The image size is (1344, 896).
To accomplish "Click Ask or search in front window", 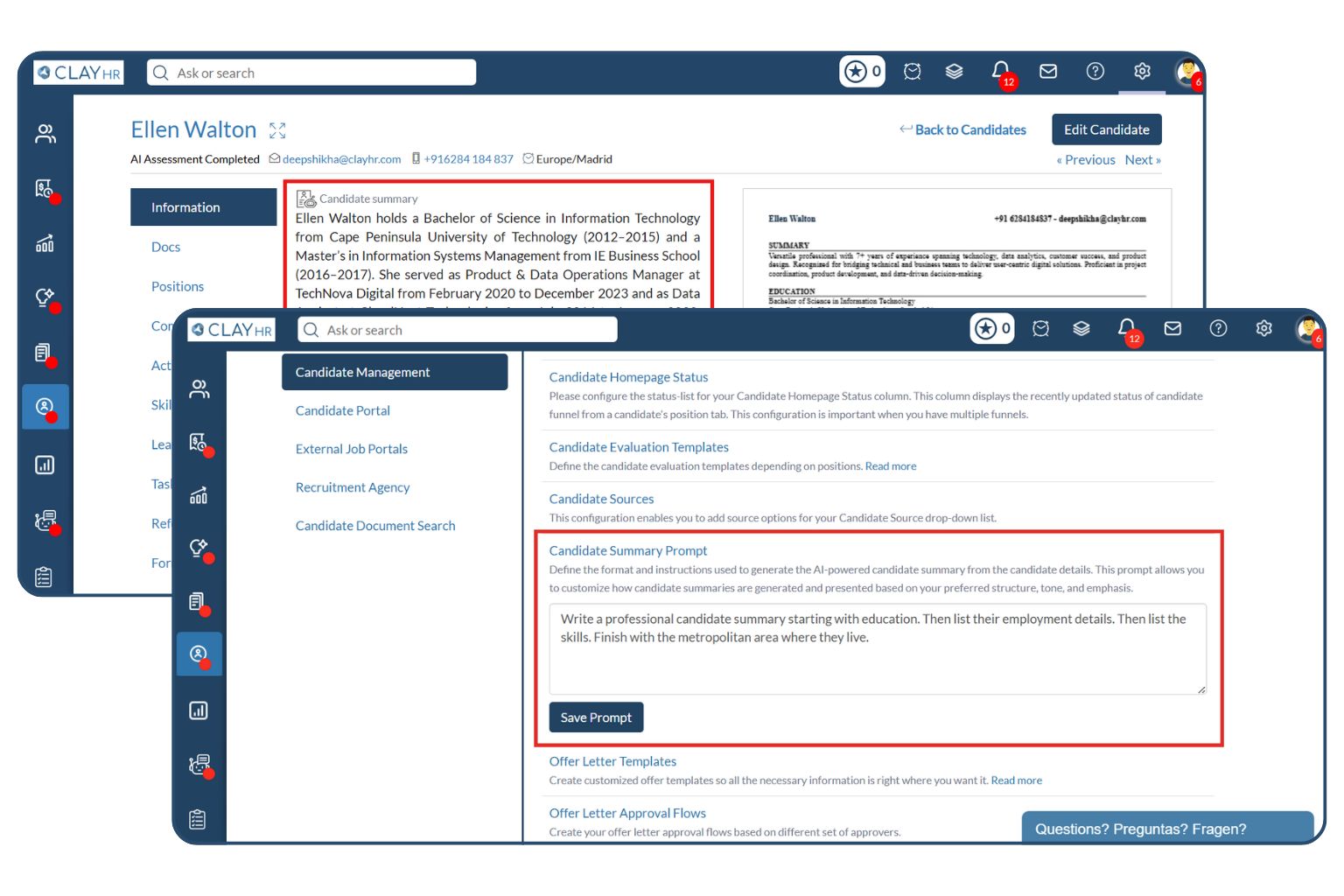I will pyautogui.click(x=458, y=330).
